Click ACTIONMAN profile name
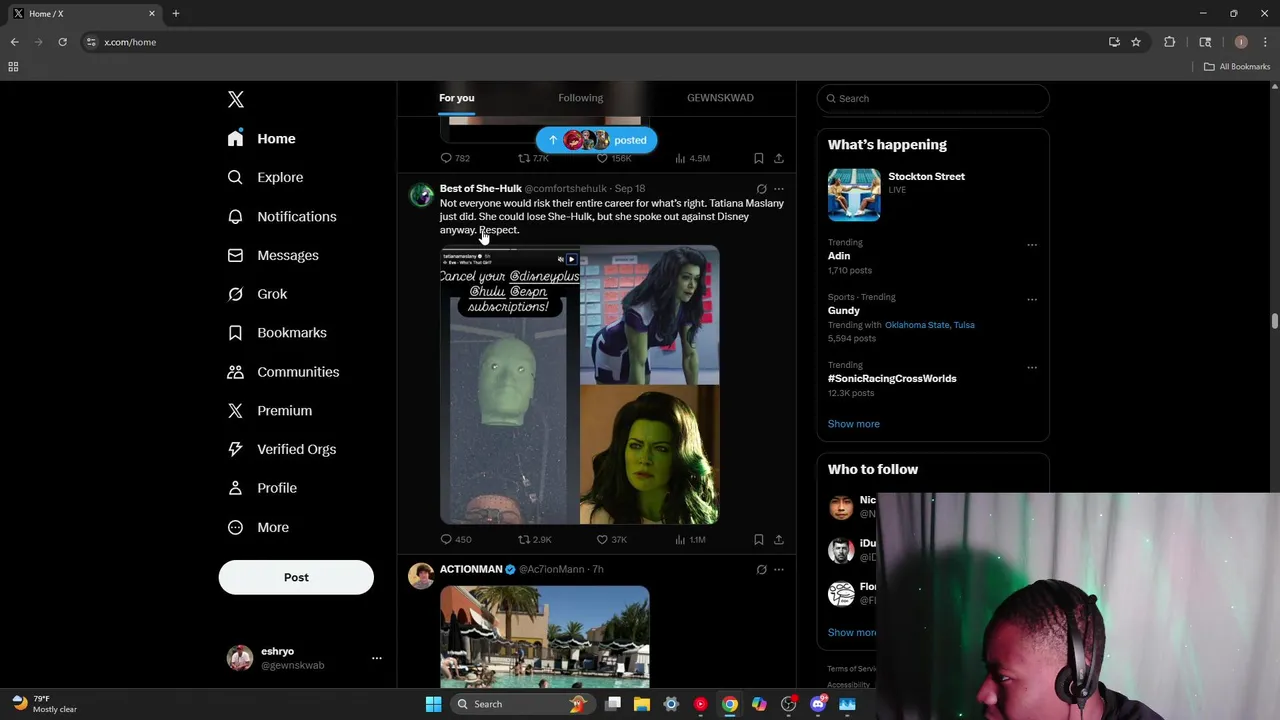1280x720 pixels. tap(471, 570)
